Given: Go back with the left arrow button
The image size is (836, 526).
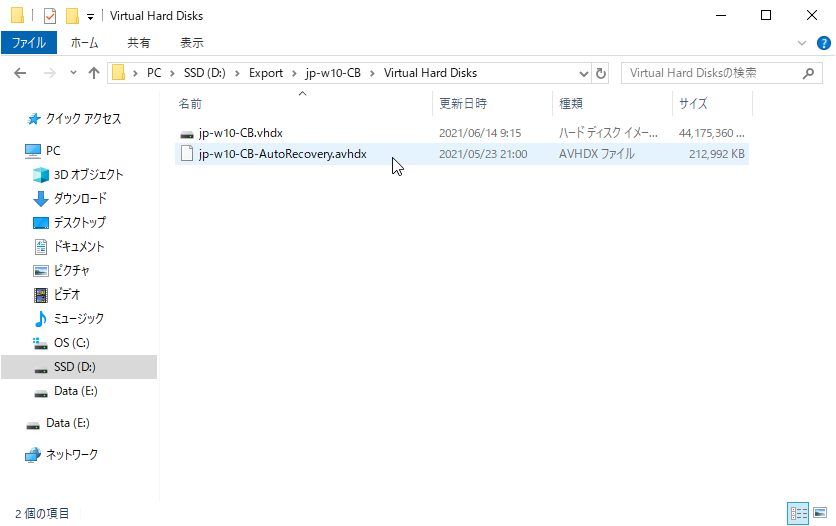Looking at the screenshot, I should (x=20, y=73).
